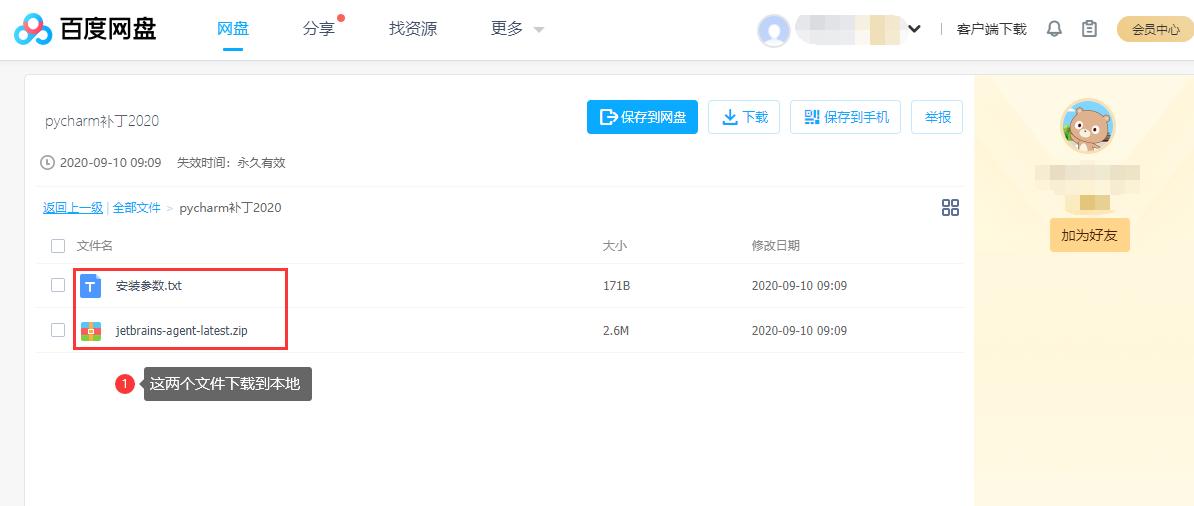Click the 下载 download button
Viewport: 1194px width, 506px height.
pyautogui.click(x=744, y=117)
